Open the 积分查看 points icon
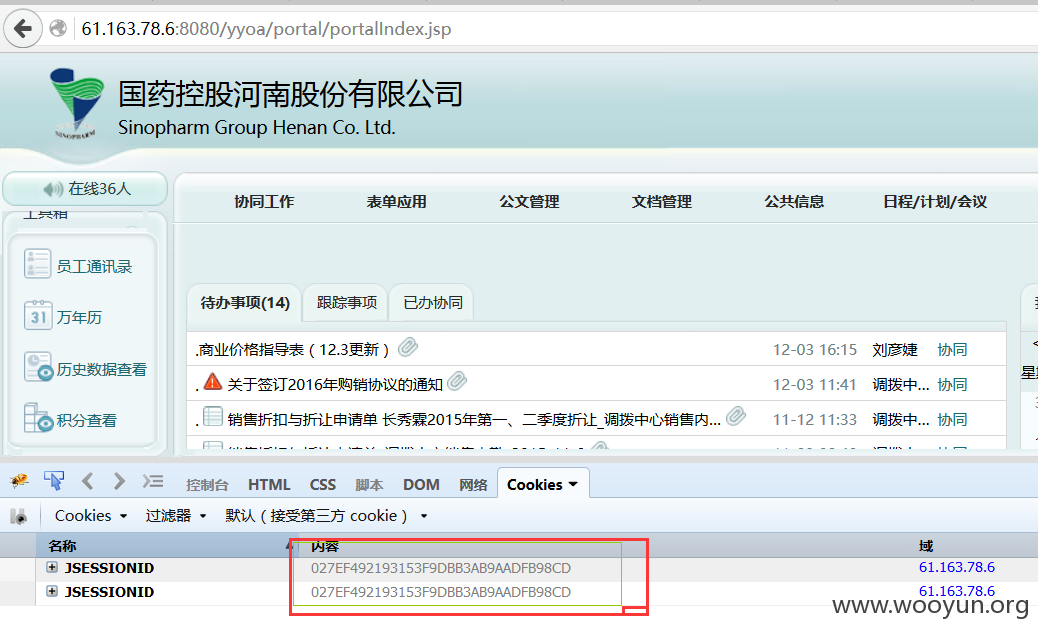 tap(38, 418)
